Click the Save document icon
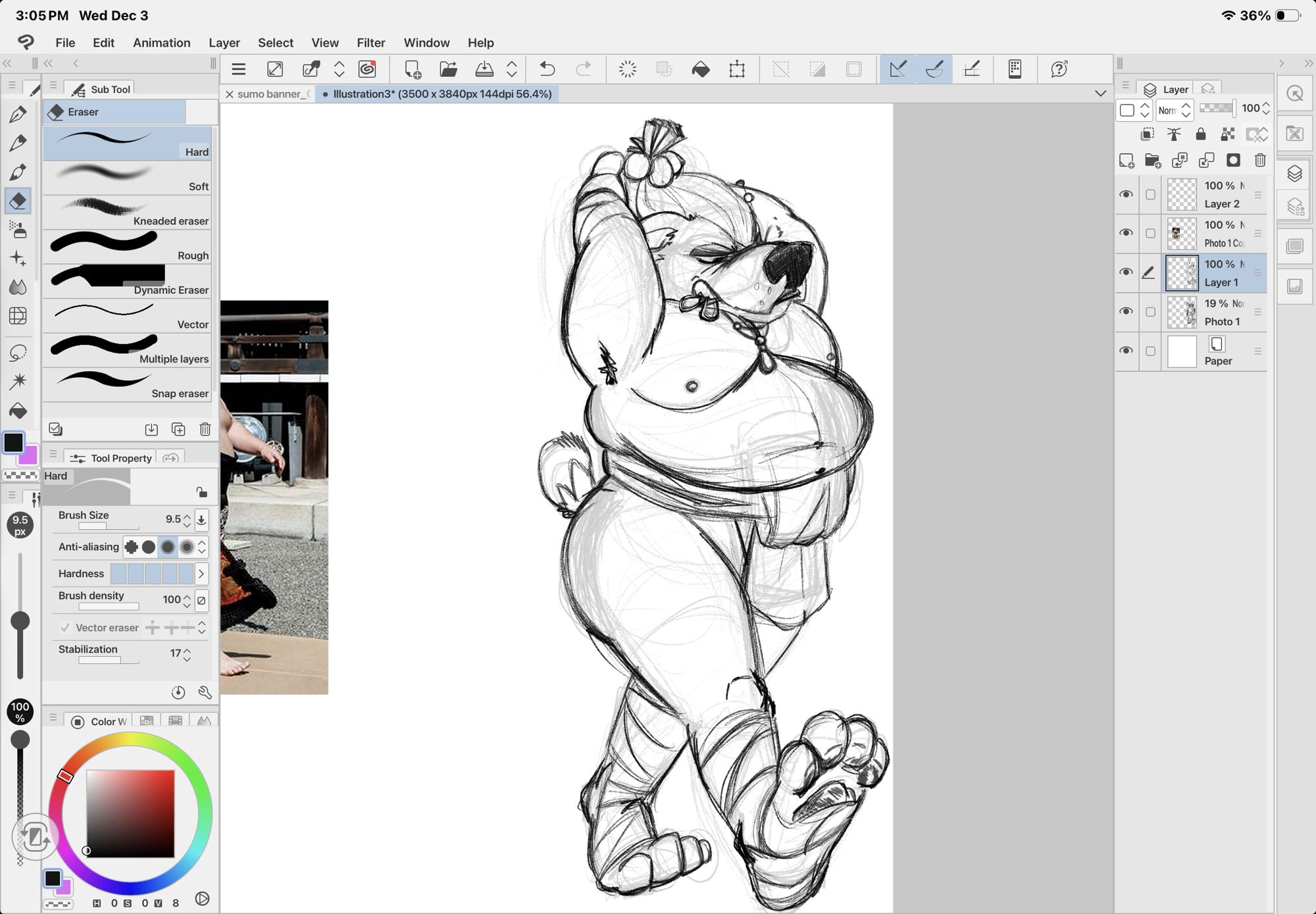This screenshot has width=1316, height=914. [484, 69]
